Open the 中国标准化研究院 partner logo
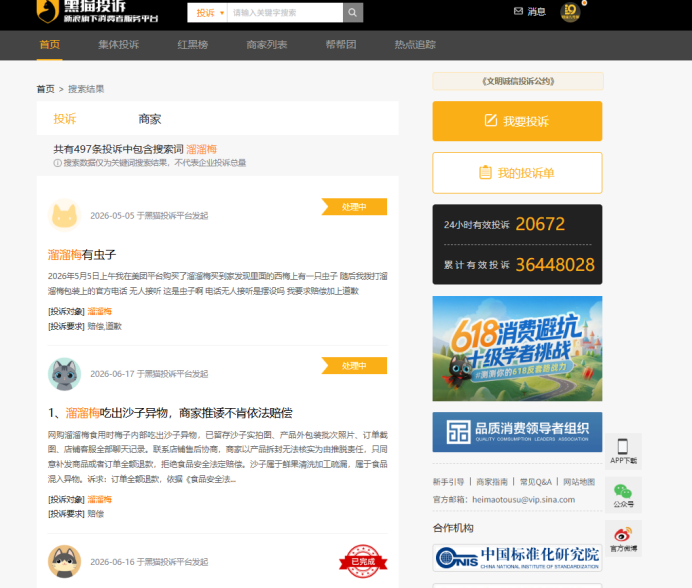Image resolution: width=692 pixels, height=588 pixels. 517,558
